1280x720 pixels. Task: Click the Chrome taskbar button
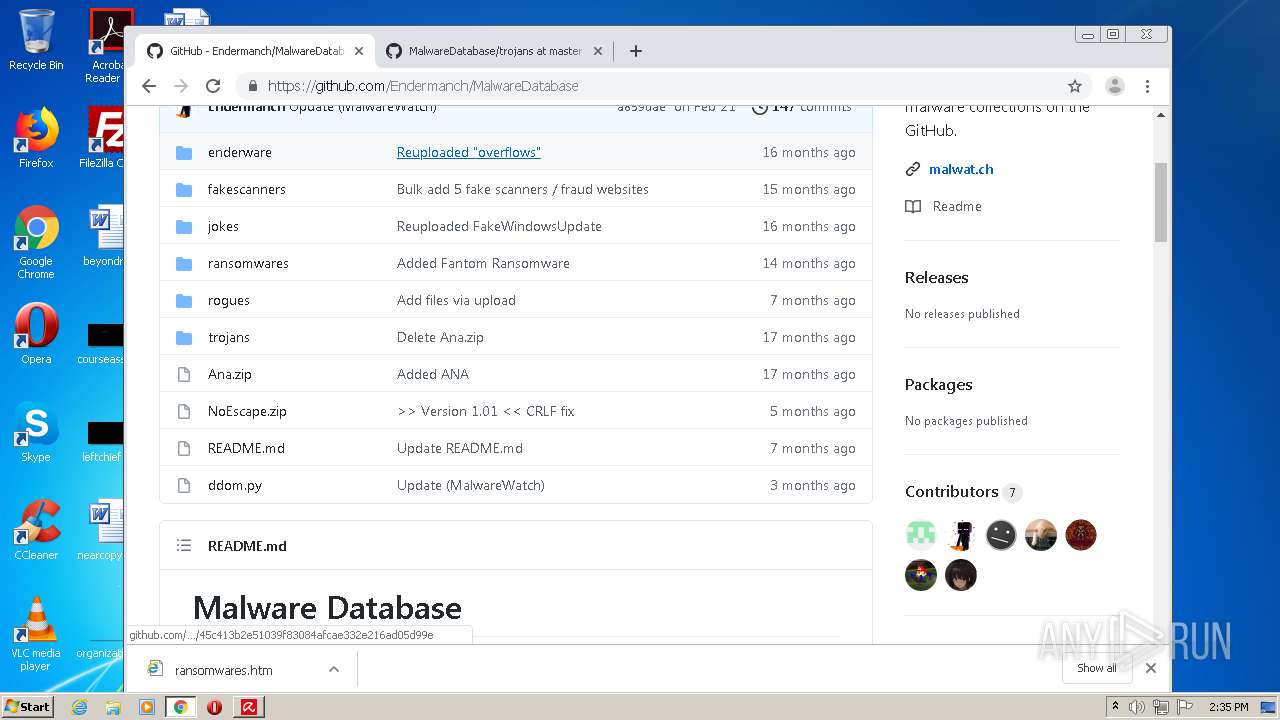tap(180, 707)
